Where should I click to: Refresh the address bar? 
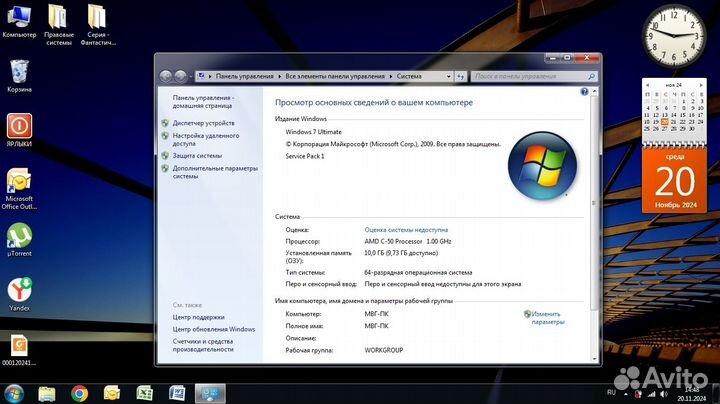[461, 77]
